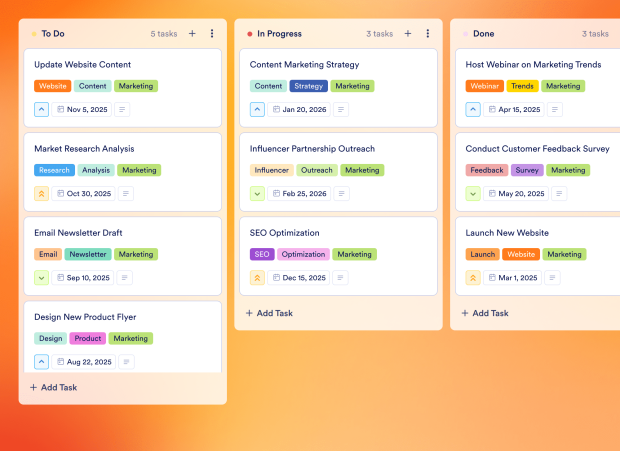Viewport: 620px width, 451px height.
Task: Open the Design New Product Flyer task
Action: coord(85,317)
